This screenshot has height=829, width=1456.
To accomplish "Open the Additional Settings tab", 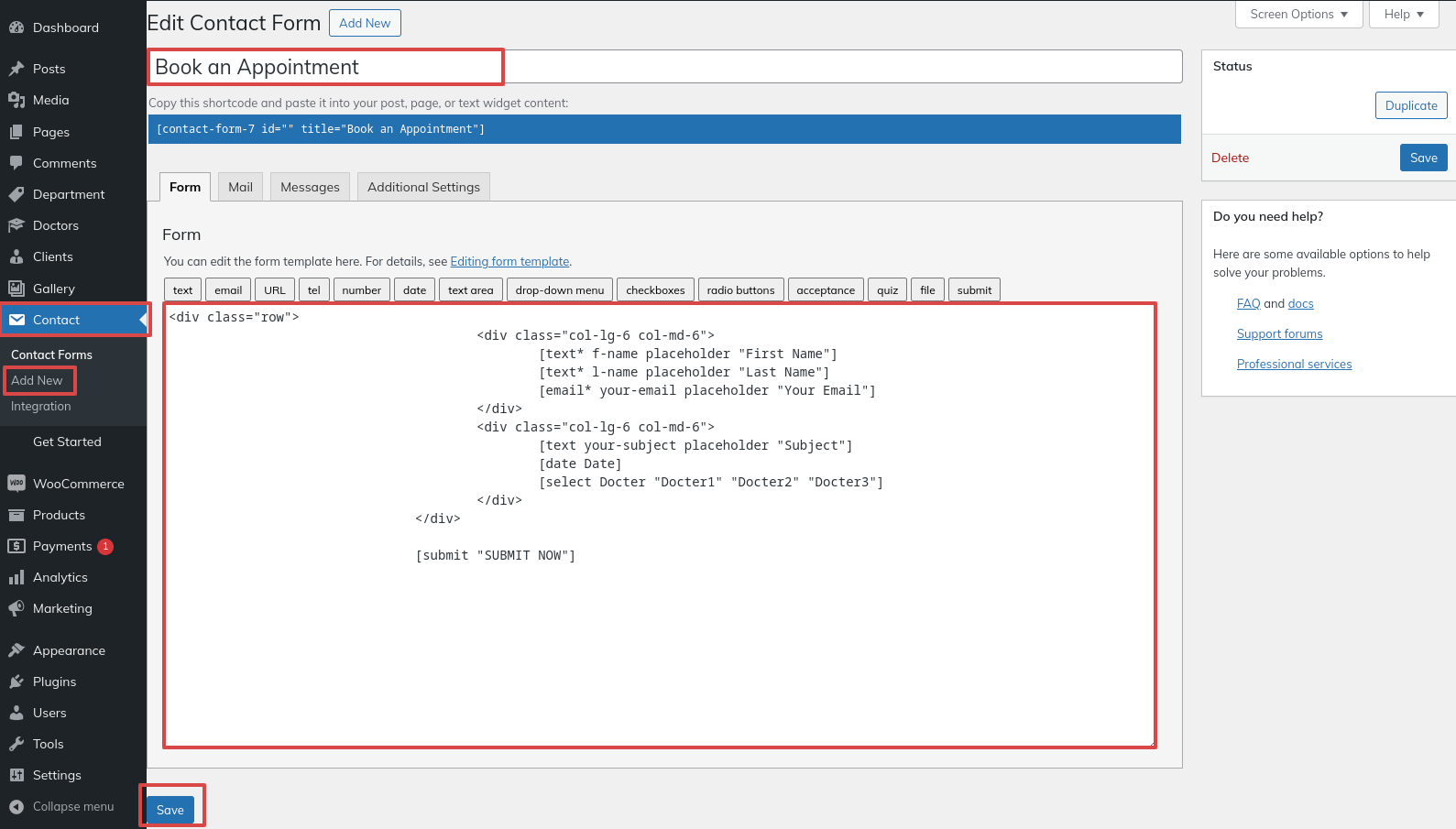I will pos(423,187).
